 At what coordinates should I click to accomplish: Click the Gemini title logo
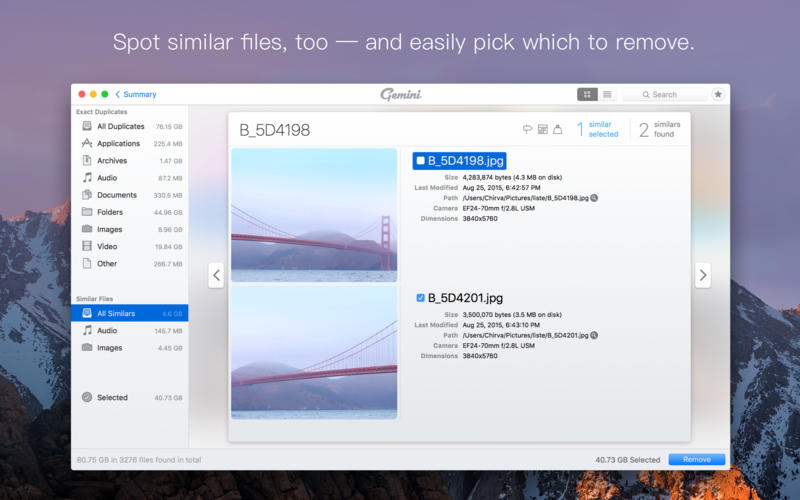pyautogui.click(x=401, y=95)
